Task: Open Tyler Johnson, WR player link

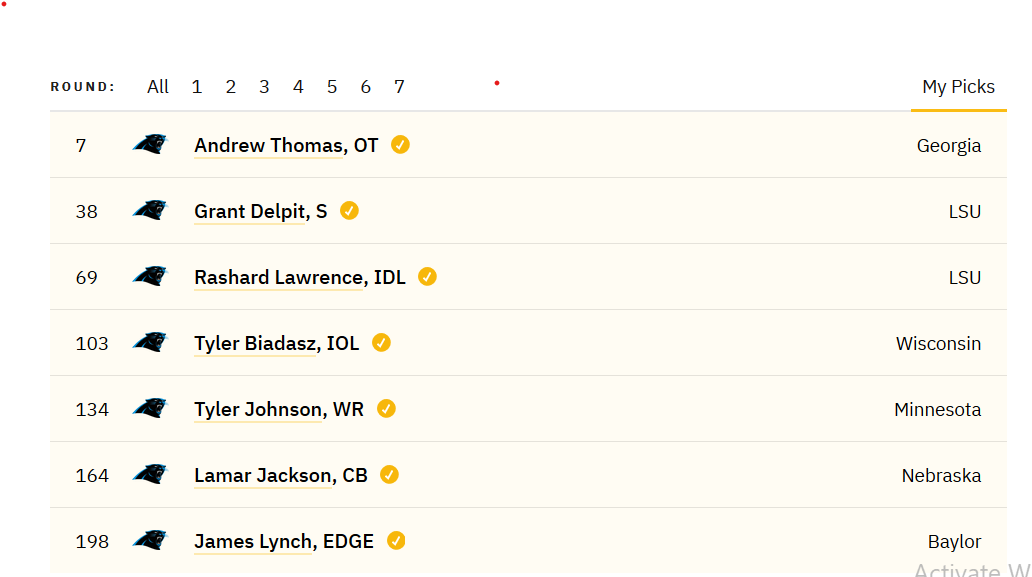Action: (279, 409)
